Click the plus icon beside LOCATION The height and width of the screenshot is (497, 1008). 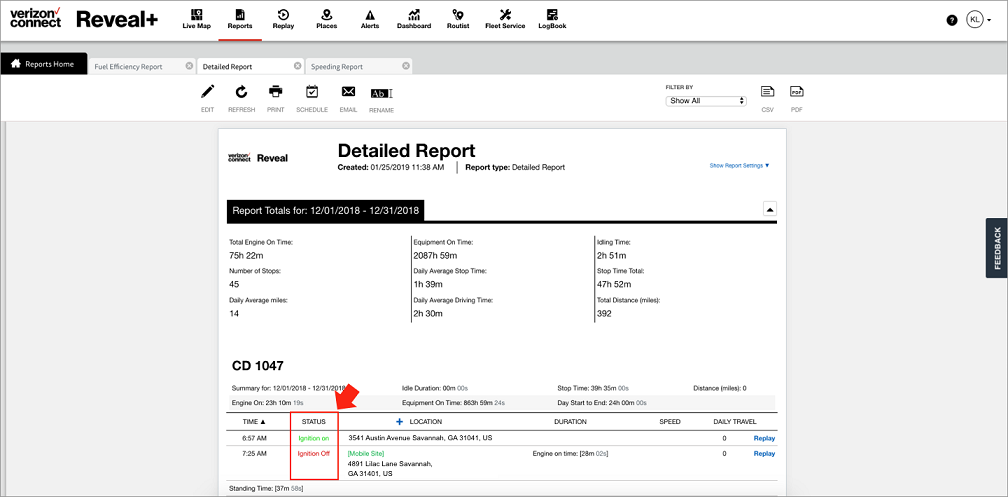399,422
